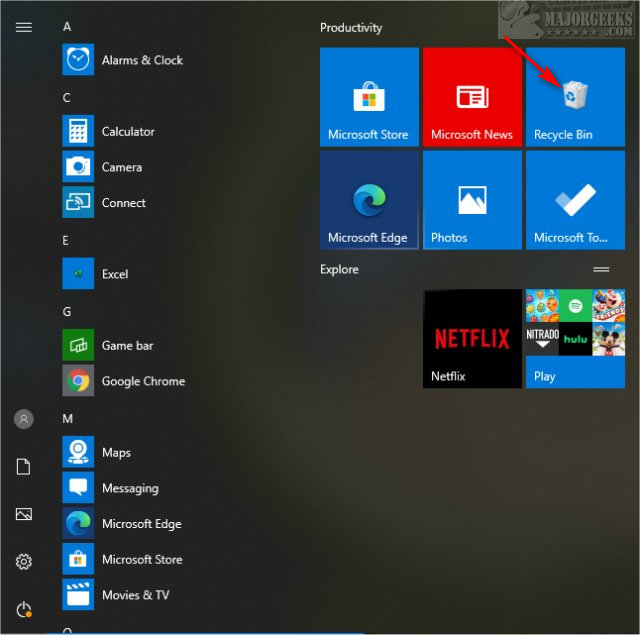Launch Calculator from the app list
The width and height of the screenshot is (640, 635).
(x=127, y=131)
